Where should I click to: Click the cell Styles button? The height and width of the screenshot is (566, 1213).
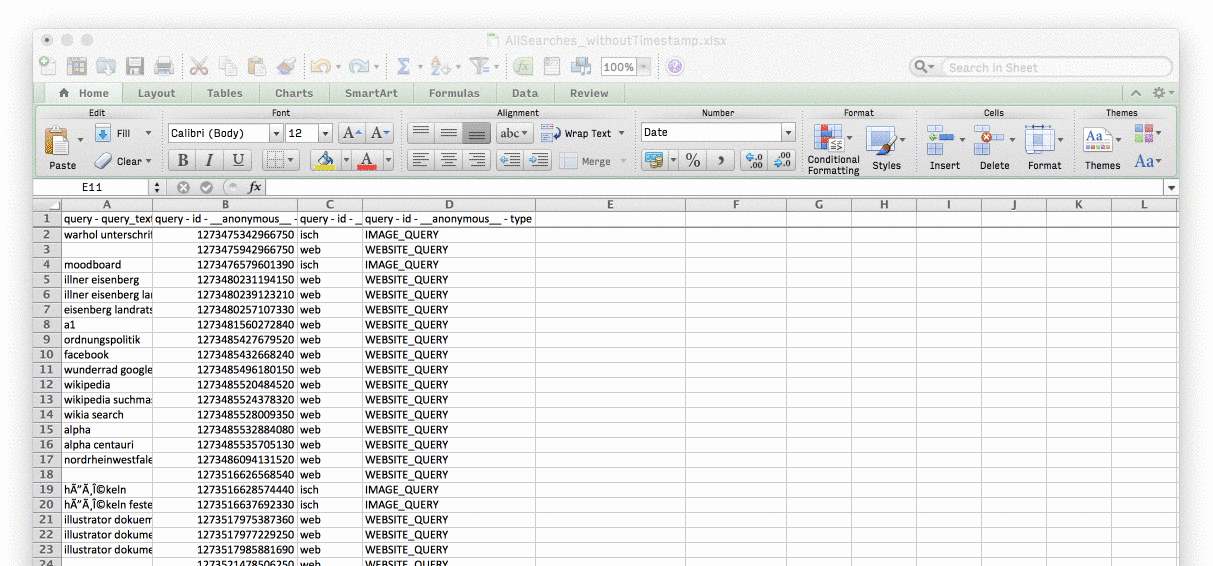click(x=886, y=148)
